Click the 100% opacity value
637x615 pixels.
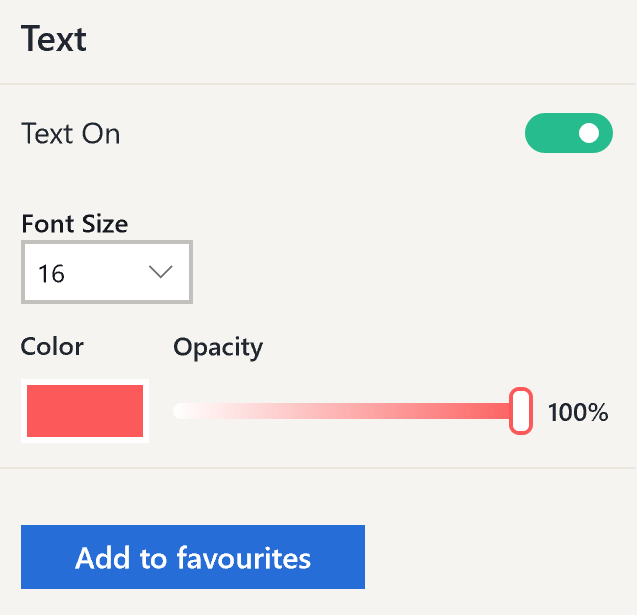click(x=578, y=412)
